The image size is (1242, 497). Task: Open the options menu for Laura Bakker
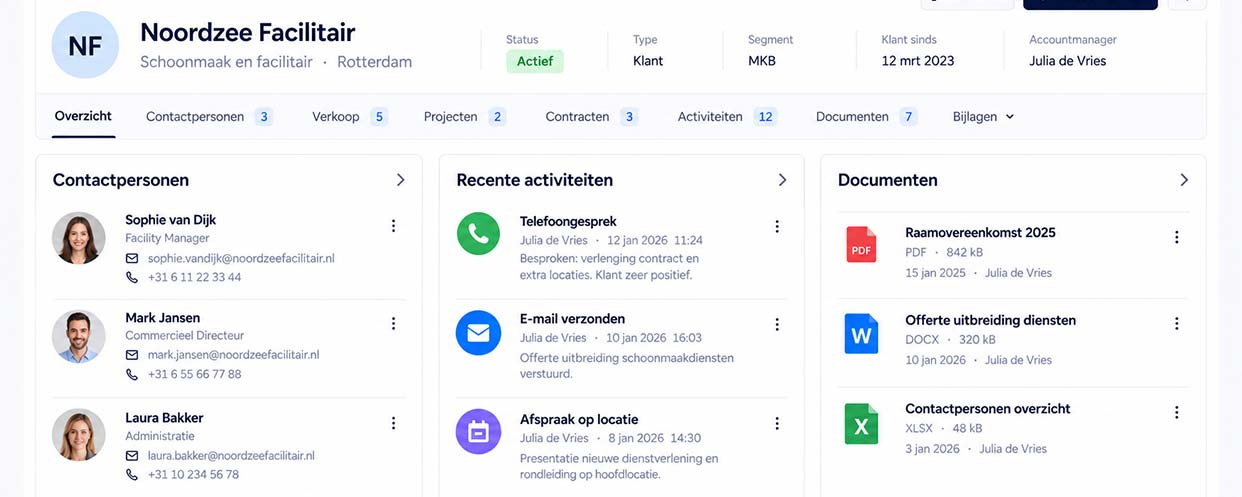coord(393,423)
